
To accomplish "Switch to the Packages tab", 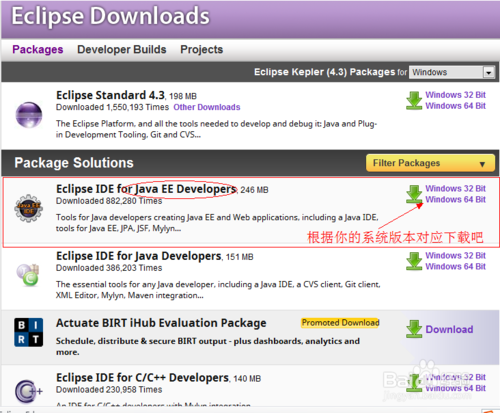I will point(38,49).
